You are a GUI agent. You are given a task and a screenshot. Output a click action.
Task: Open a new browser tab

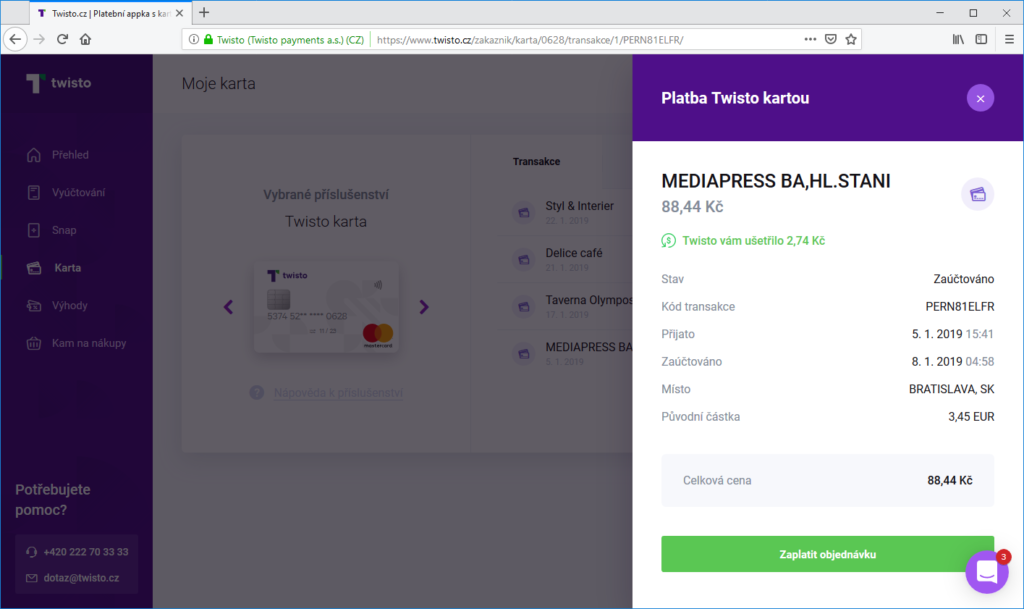pos(204,13)
